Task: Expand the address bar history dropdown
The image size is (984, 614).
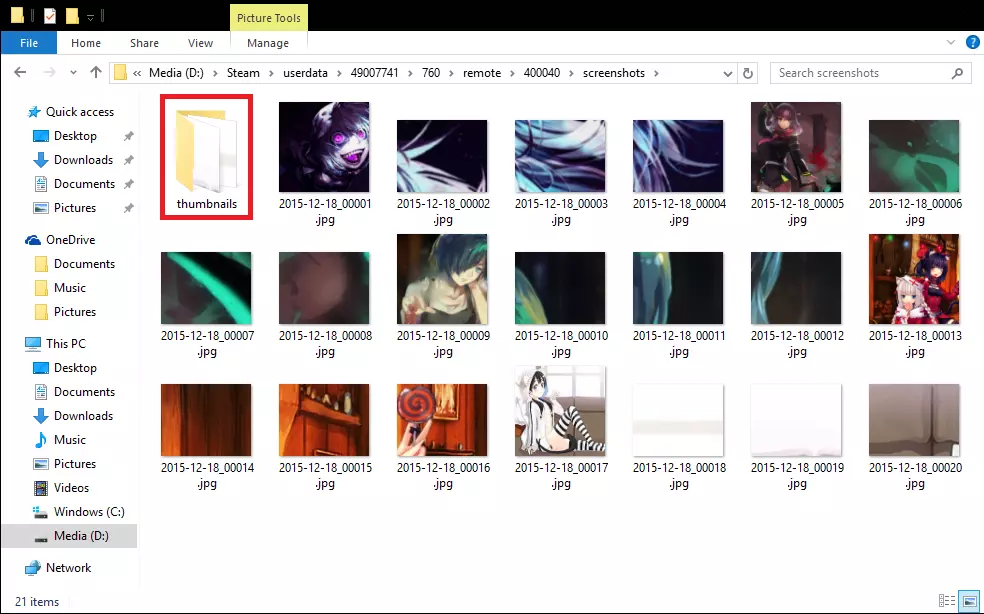Action: tap(727, 73)
